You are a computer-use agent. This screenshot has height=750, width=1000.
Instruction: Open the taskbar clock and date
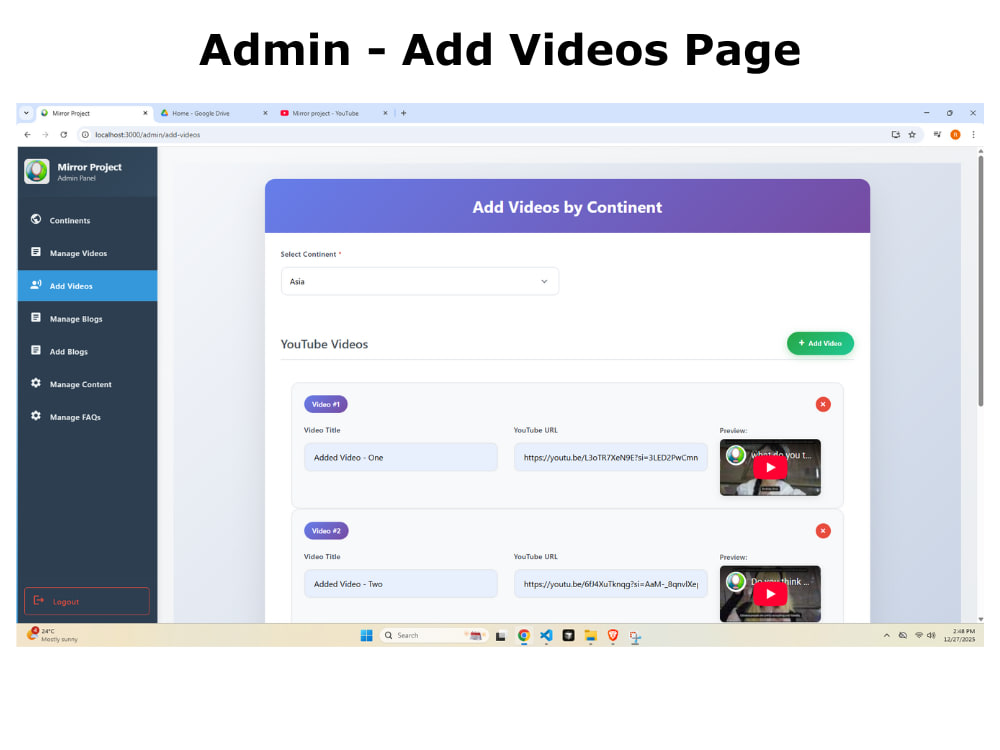[959, 635]
